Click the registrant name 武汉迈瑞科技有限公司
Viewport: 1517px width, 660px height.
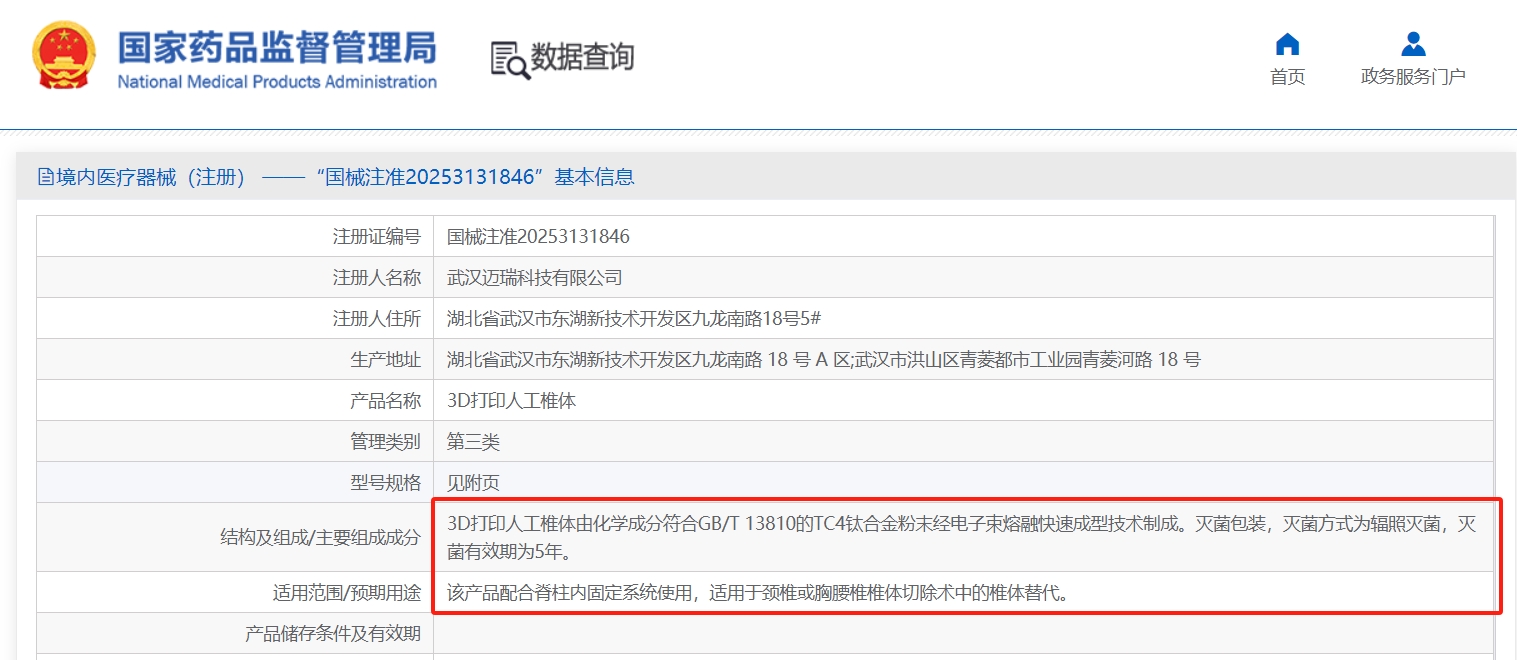pyautogui.click(x=534, y=278)
